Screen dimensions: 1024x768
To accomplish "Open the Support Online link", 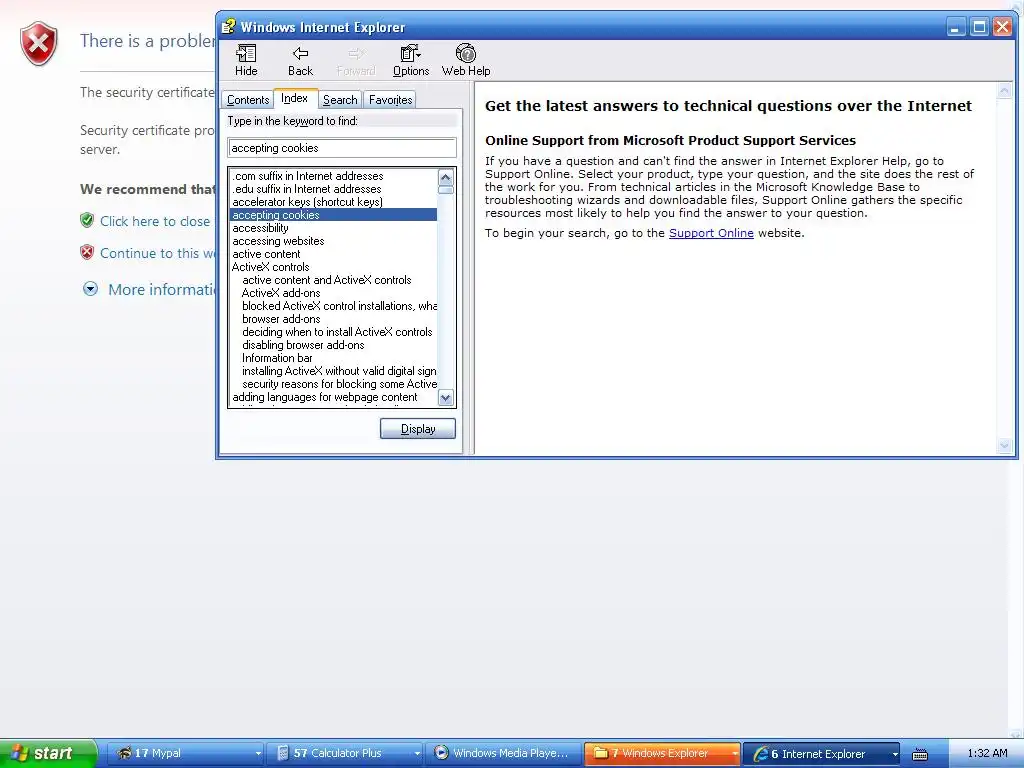I will coord(711,233).
